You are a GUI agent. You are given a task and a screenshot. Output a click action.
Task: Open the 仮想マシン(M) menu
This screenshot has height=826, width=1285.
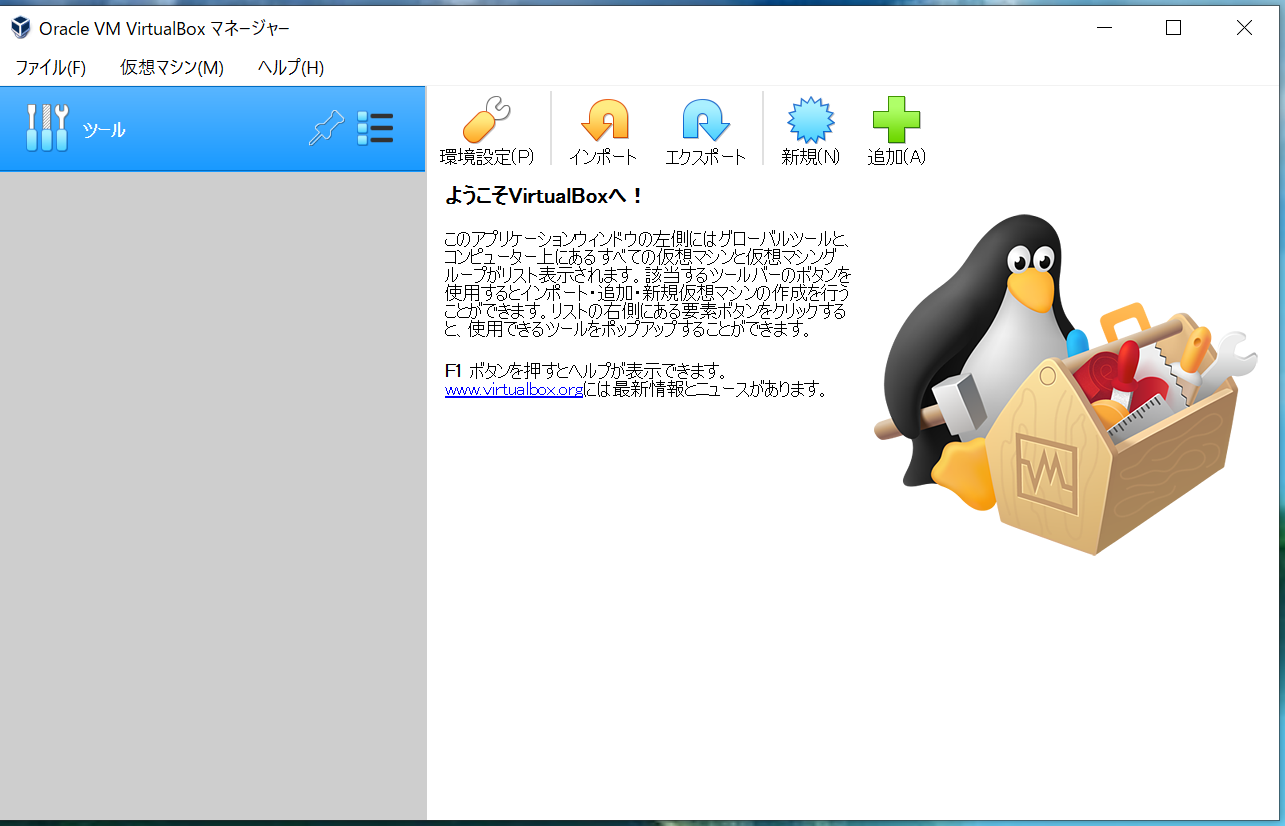coord(172,67)
